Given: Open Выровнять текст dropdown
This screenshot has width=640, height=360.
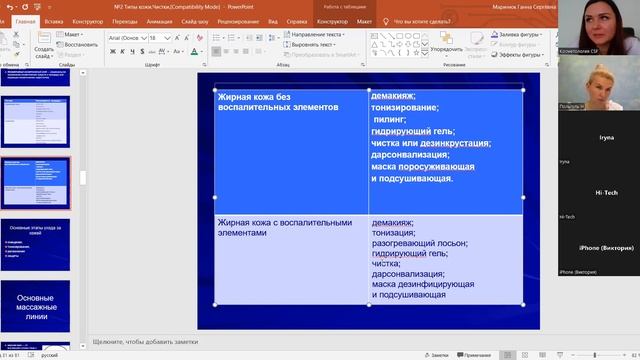Looking at the screenshot, I should [310, 44].
